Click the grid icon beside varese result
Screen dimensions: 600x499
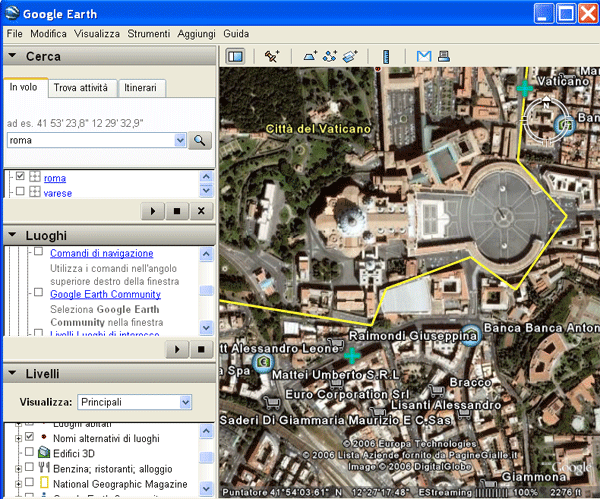pyautogui.click(x=35, y=191)
